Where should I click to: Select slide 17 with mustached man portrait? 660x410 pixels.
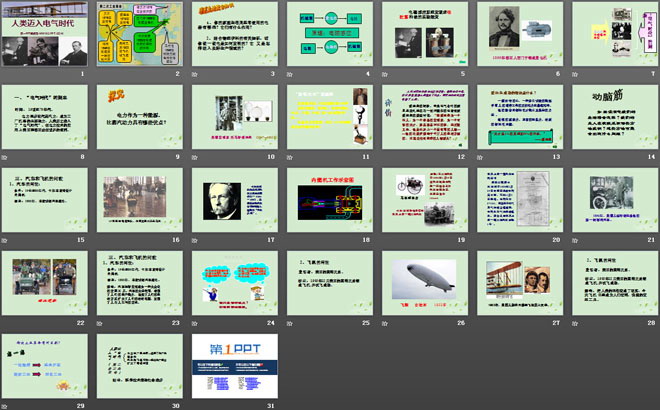click(235, 200)
